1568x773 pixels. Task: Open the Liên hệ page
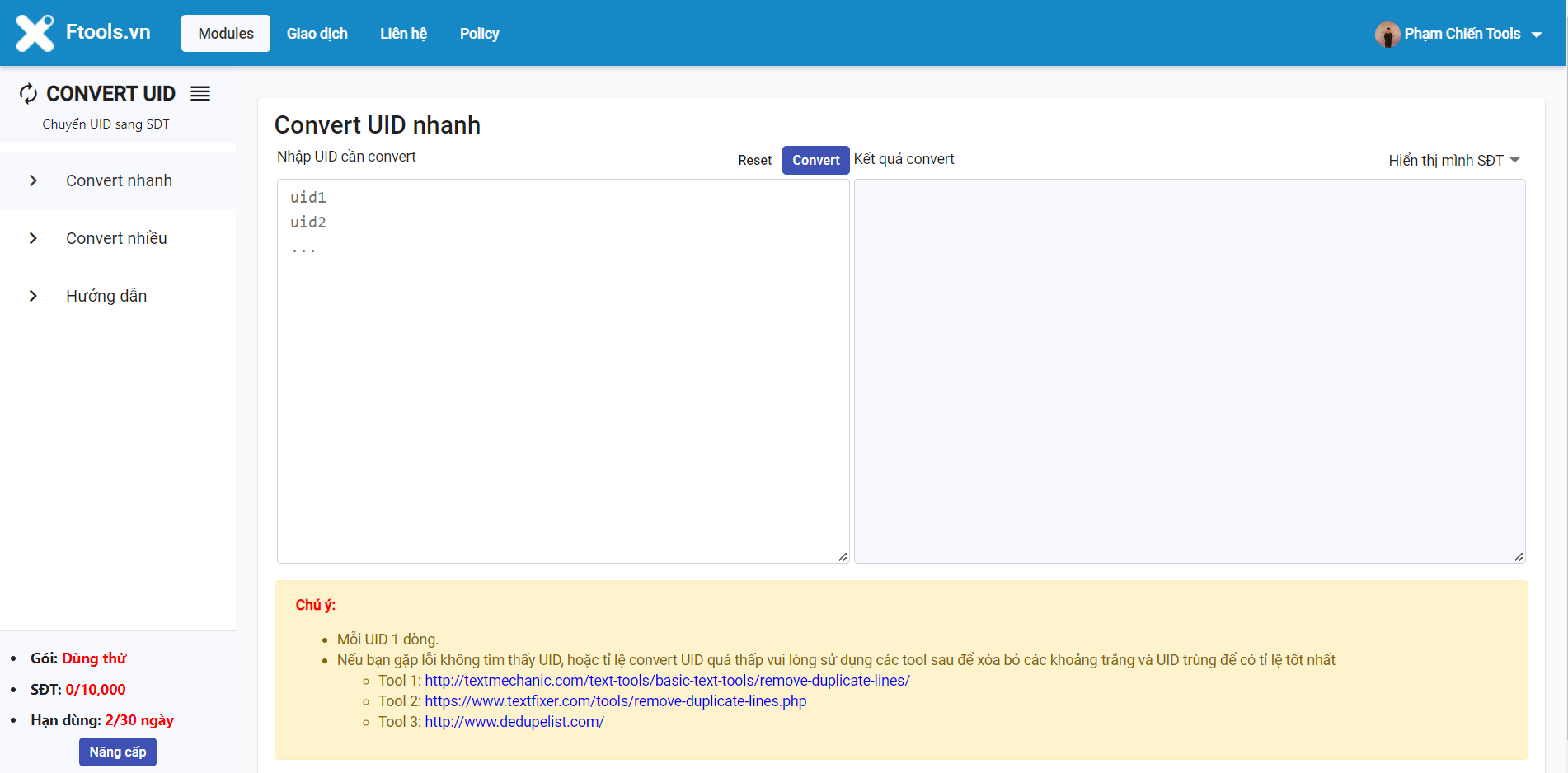point(403,34)
